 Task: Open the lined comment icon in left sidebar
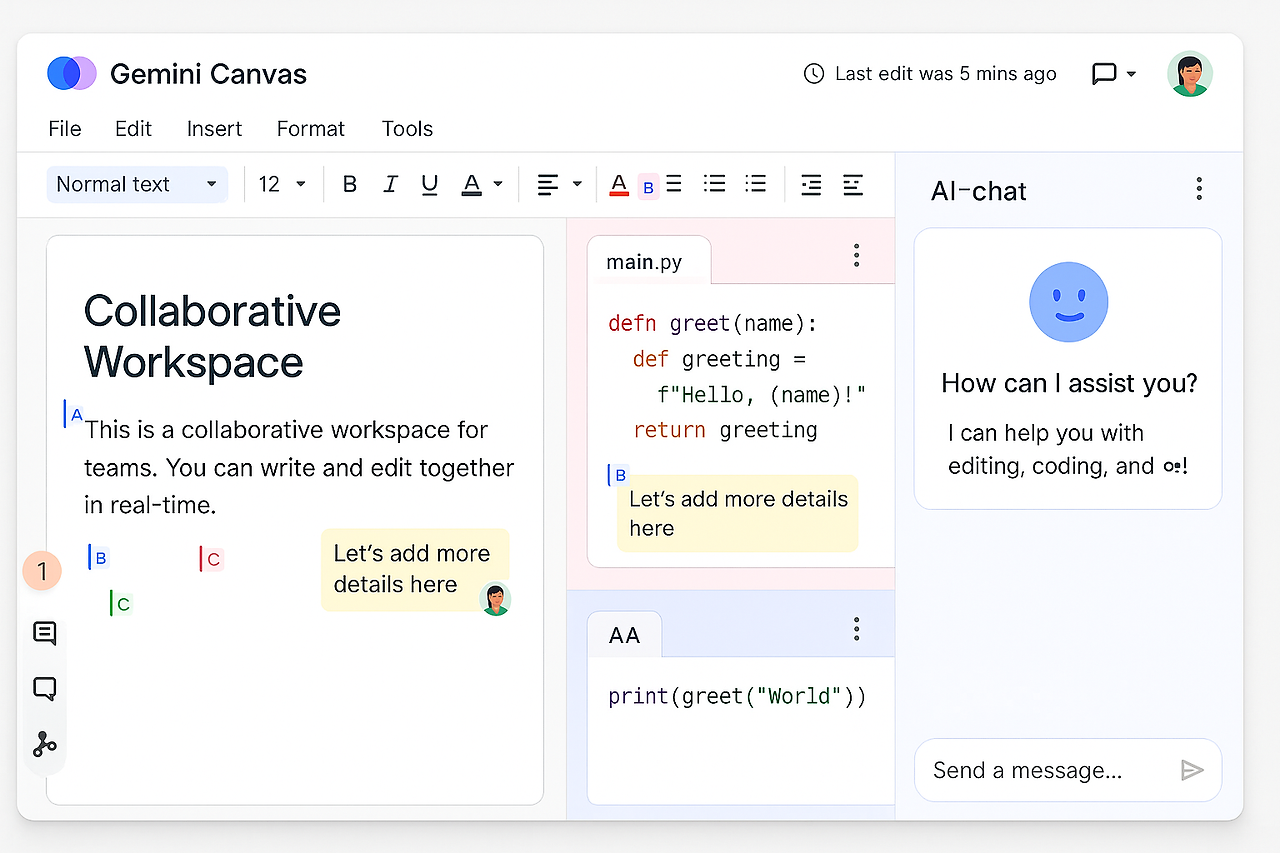point(44,633)
